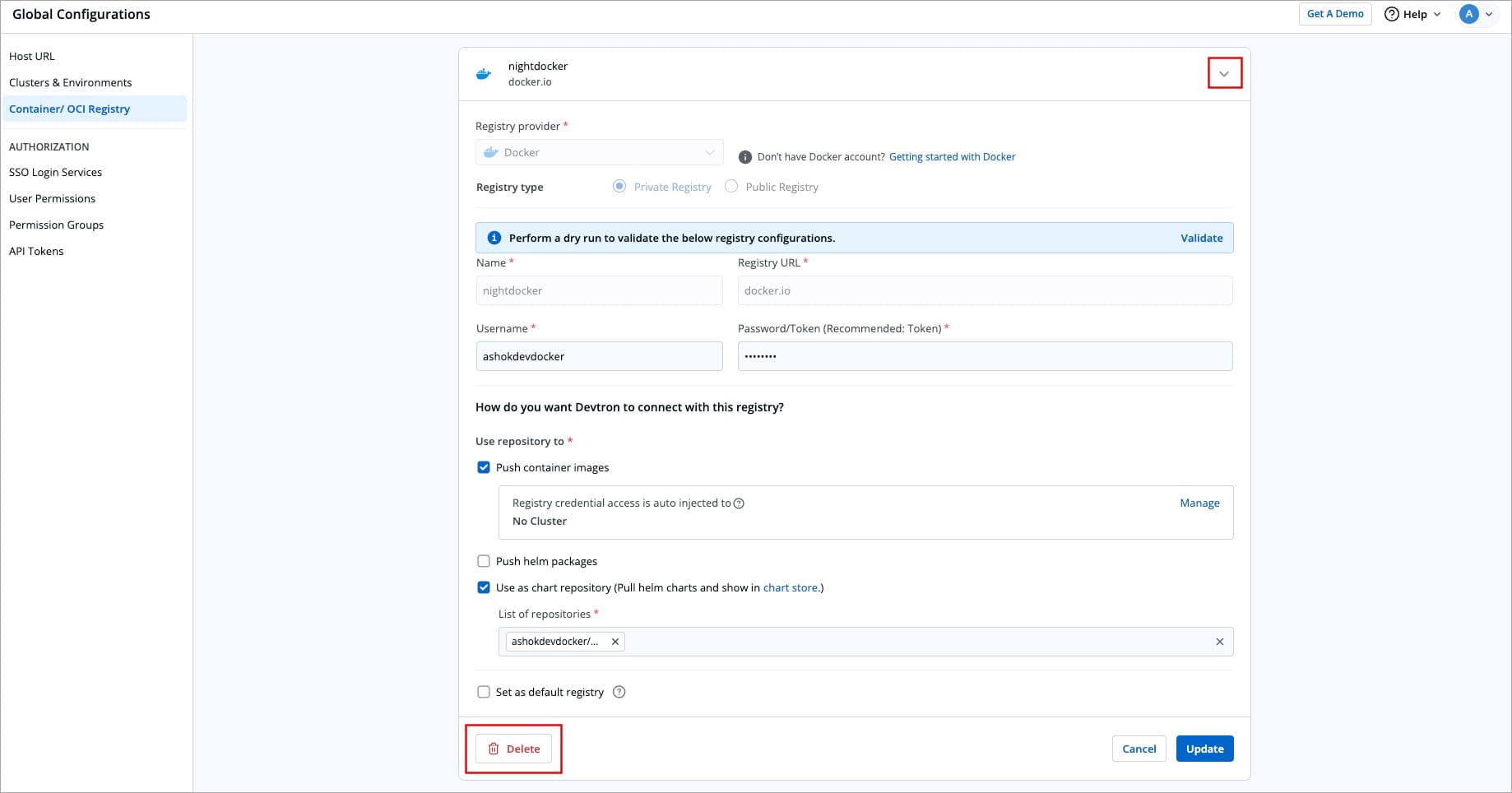Click the user avatar icon labeled A
The image size is (1512, 793).
coord(1468,14)
